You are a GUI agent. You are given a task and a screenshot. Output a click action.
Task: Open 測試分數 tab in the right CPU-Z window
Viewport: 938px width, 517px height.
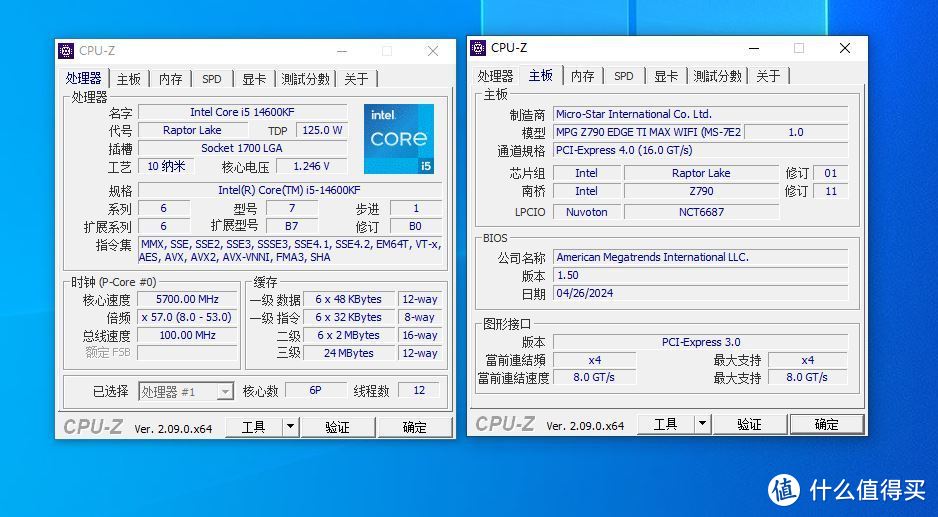pyautogui.click(x=717, y=76)
